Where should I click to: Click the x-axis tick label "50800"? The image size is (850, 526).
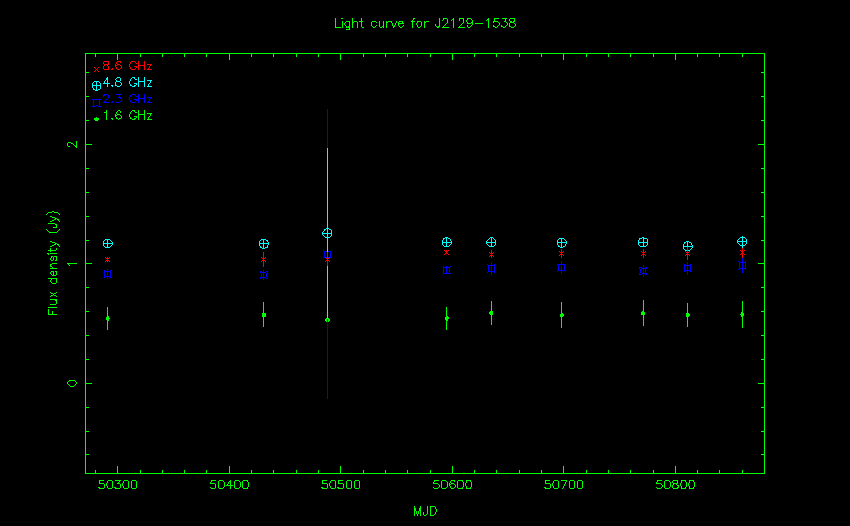point(675,485)
